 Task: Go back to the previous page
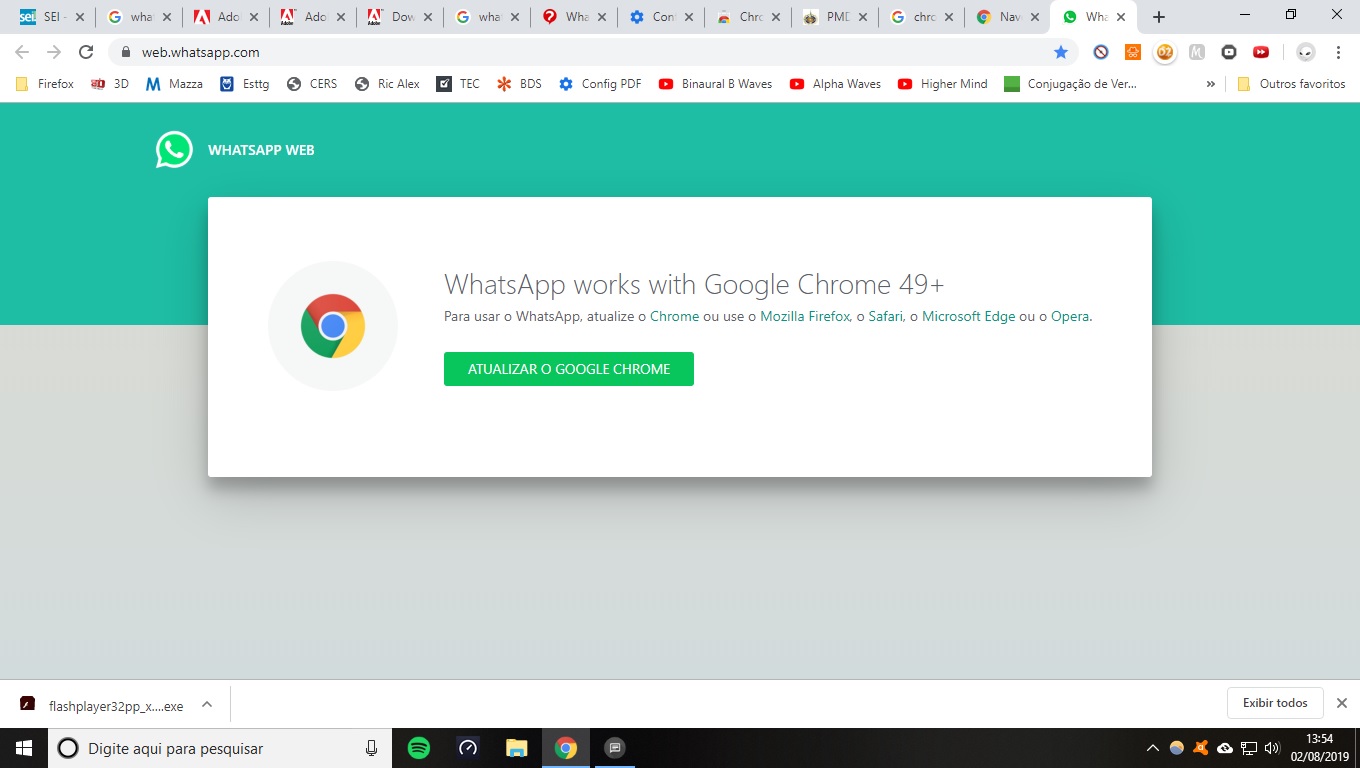pos(22,52)
